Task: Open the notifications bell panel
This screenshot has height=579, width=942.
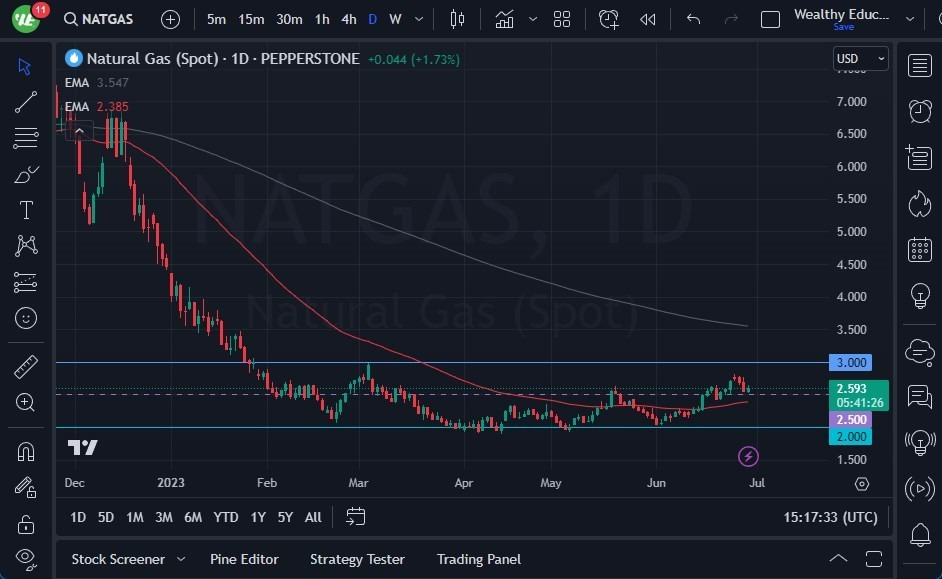Action: (920, 535)
